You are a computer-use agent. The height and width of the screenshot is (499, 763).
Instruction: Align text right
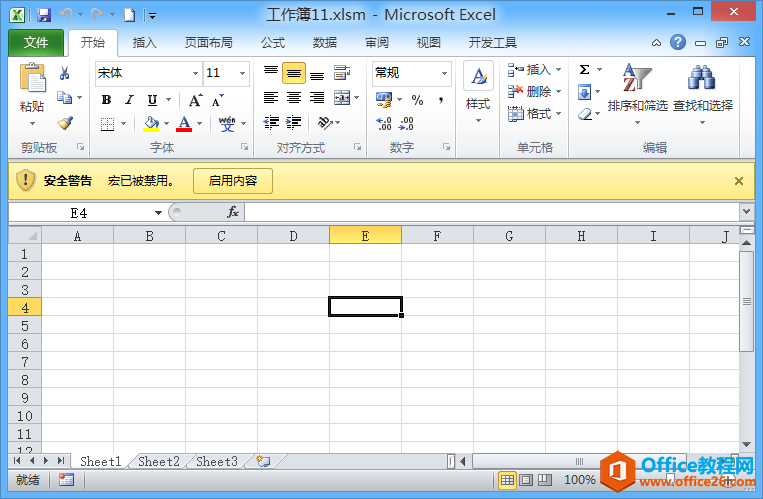click(x=317, y=98)
